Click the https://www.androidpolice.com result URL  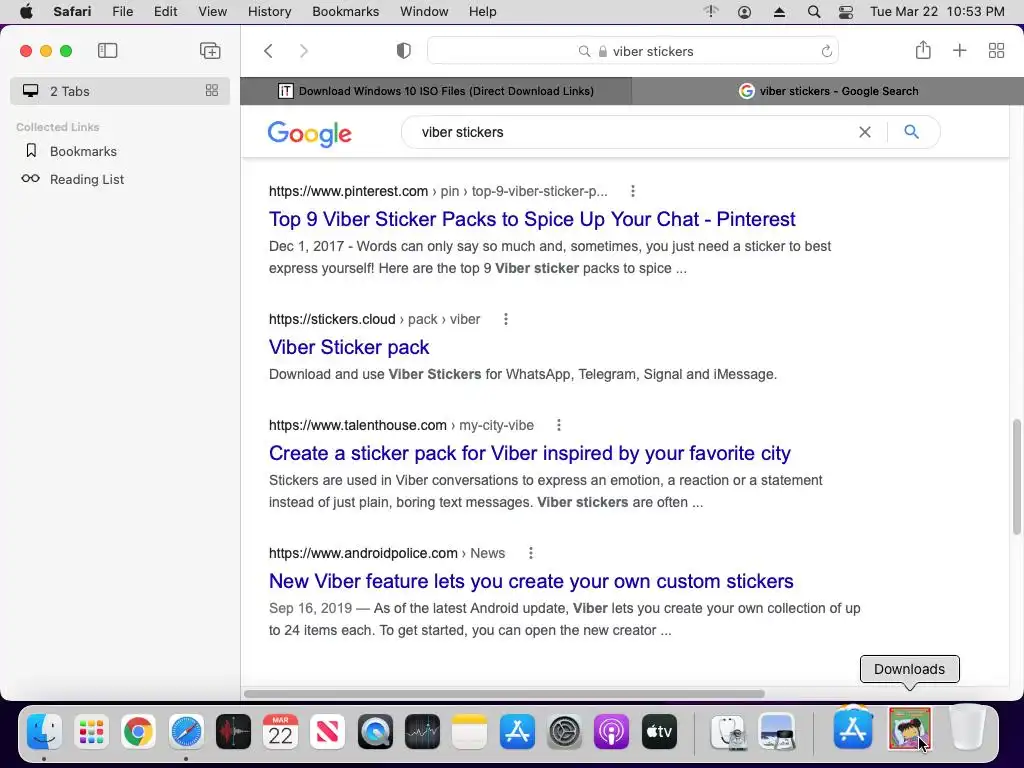(363, 553)
